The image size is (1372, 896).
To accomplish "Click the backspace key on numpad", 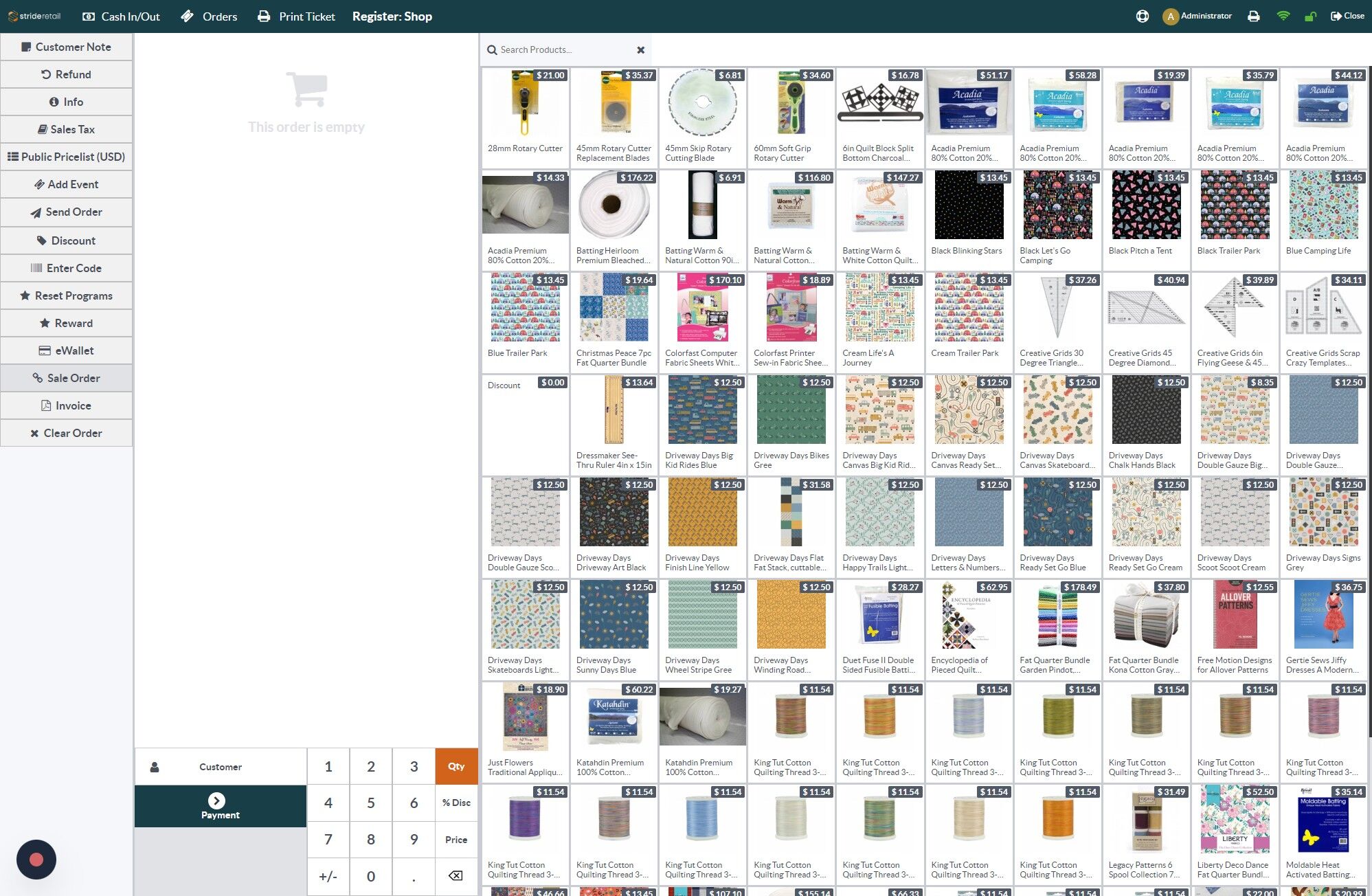I will pyautogui.click(x=456, y=876).
